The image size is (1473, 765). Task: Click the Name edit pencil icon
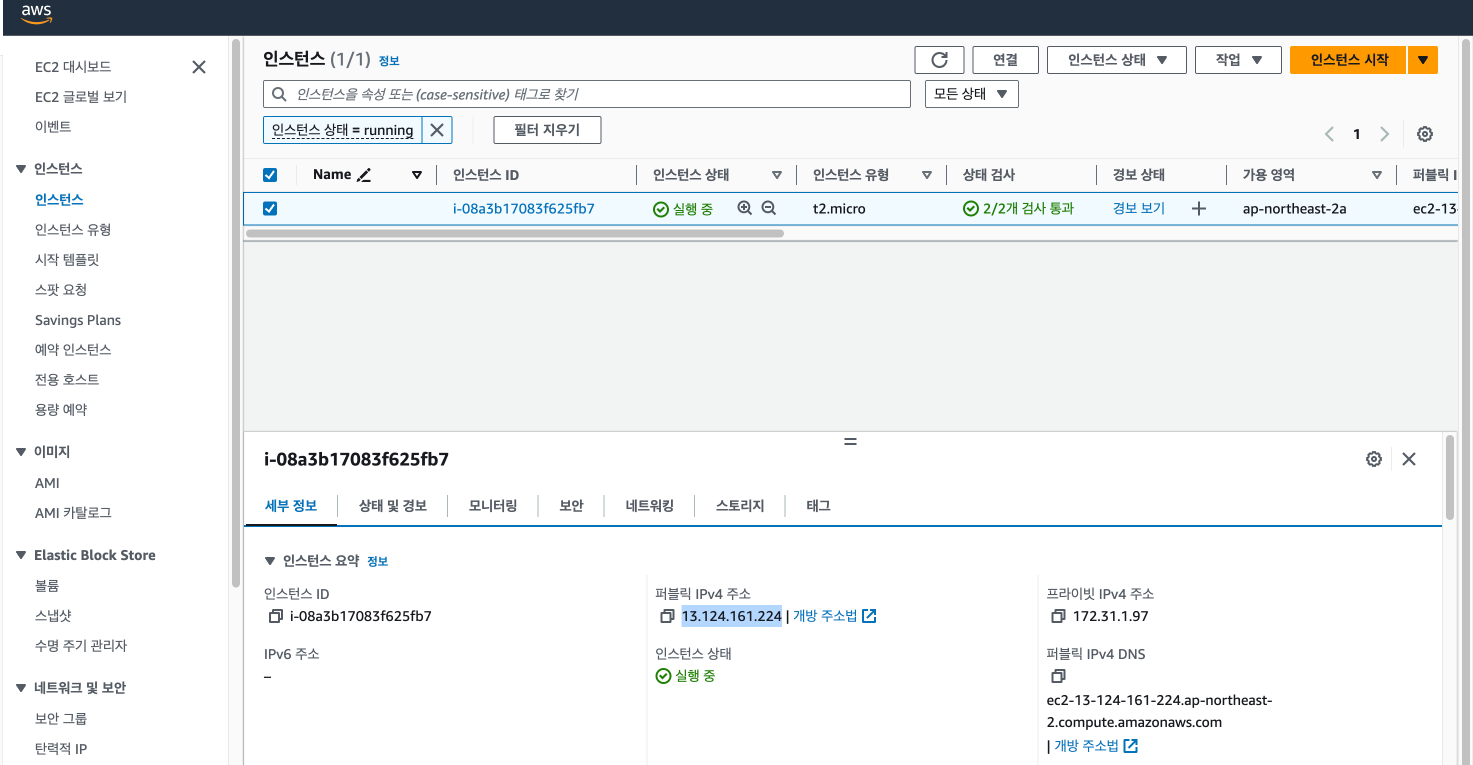click(x=364, y=175)
